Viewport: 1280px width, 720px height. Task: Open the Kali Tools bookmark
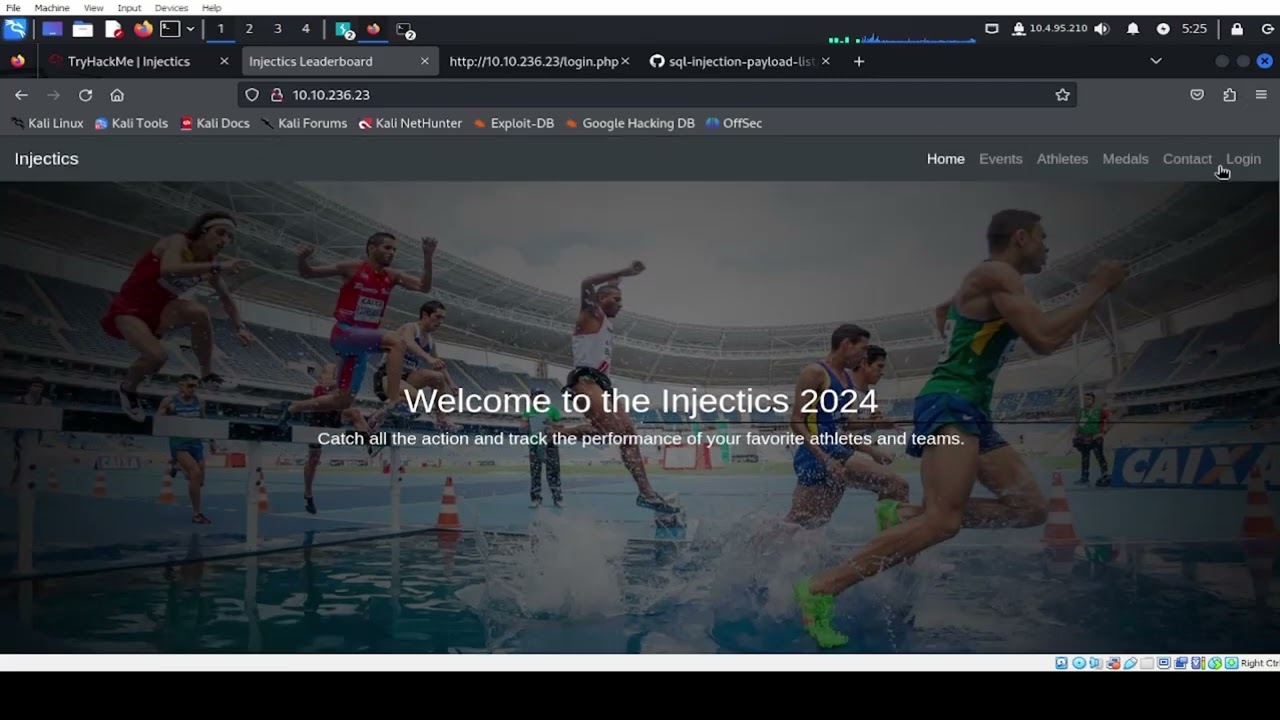point(131,123)
